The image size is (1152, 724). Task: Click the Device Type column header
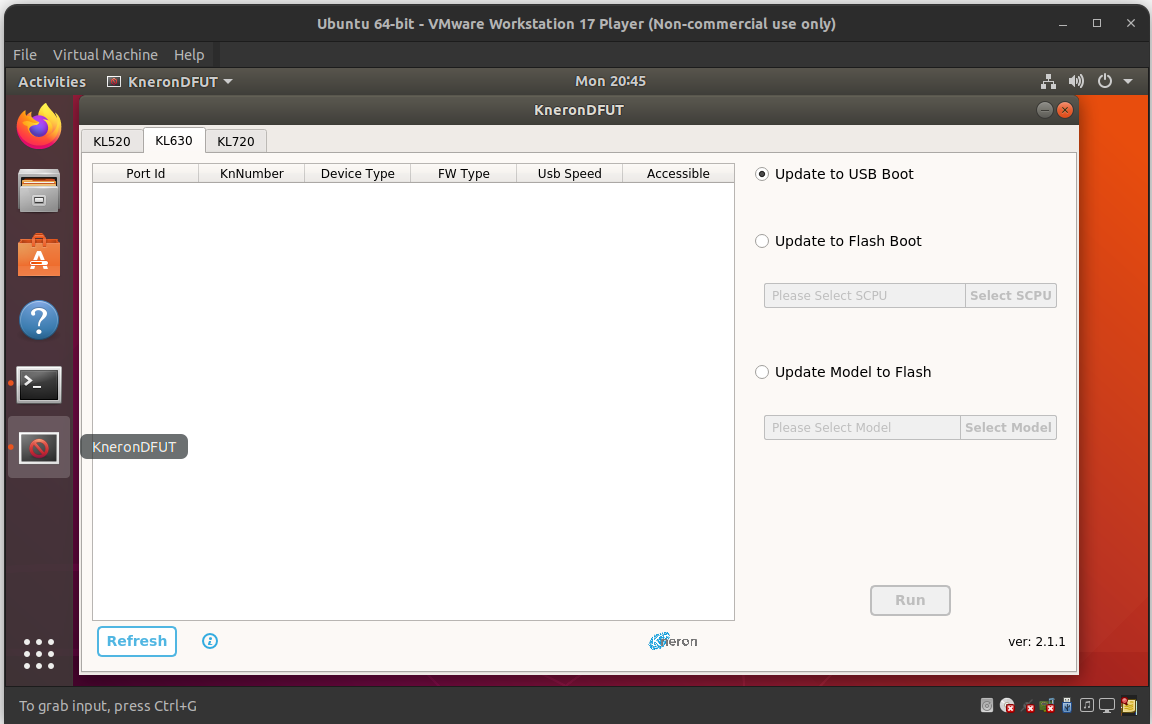pos(358,173)
